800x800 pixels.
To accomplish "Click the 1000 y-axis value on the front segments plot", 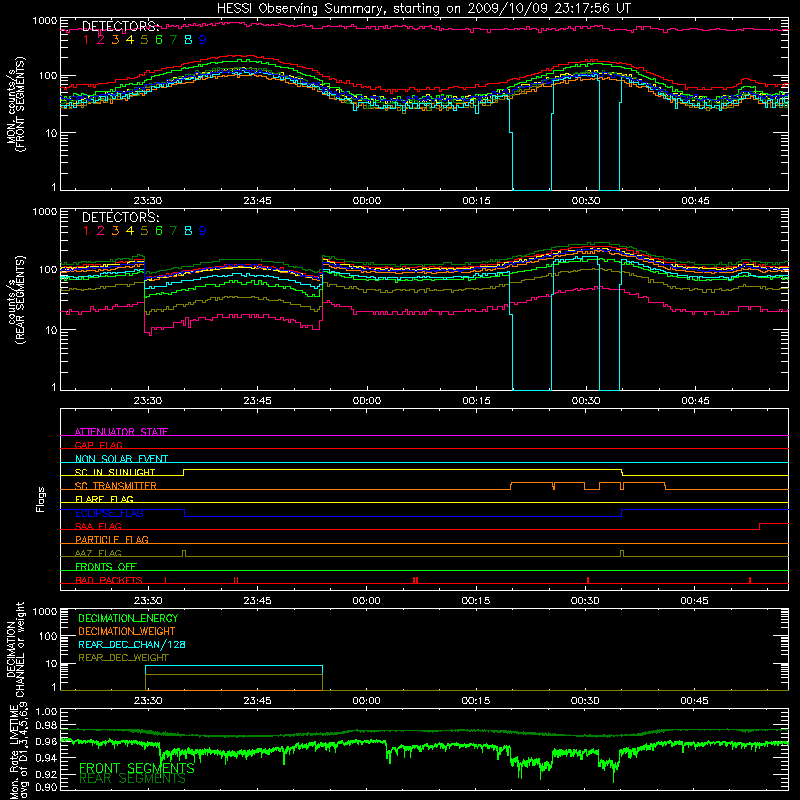I will [45, 21].
